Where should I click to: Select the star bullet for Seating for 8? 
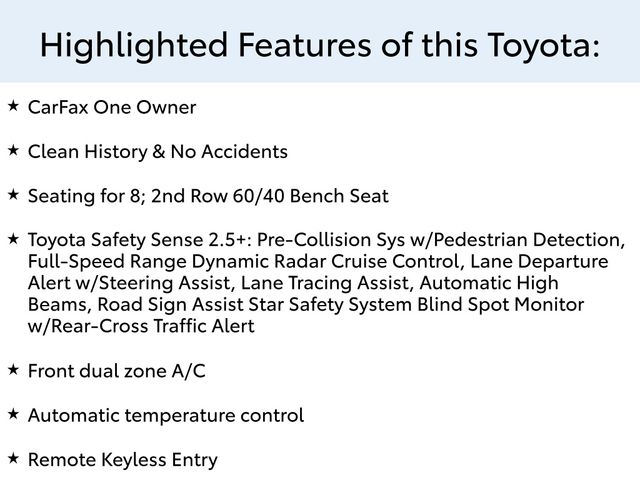(x=13, y=193)
